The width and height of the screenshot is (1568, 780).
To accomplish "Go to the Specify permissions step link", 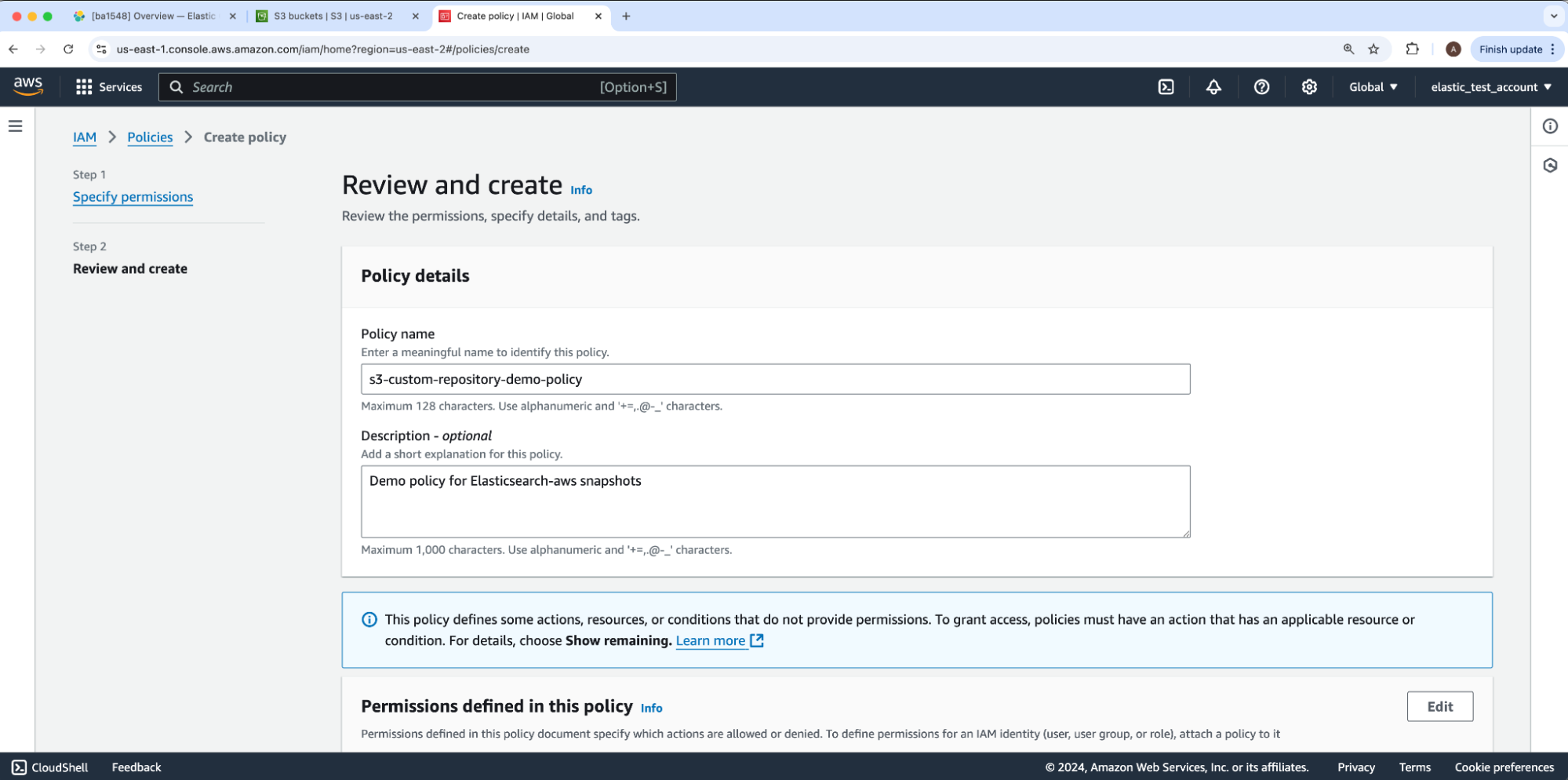I will click(133, 197).
